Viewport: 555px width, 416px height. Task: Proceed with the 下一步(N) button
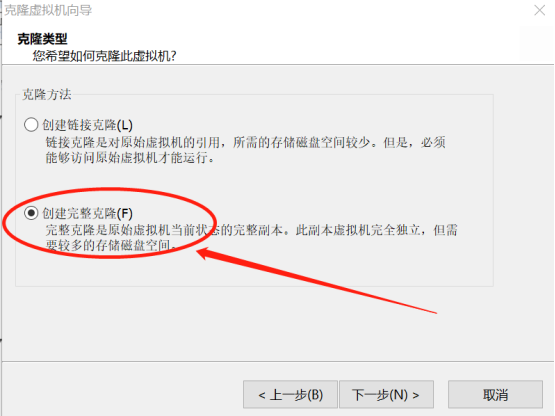click(x=386, y=394)
